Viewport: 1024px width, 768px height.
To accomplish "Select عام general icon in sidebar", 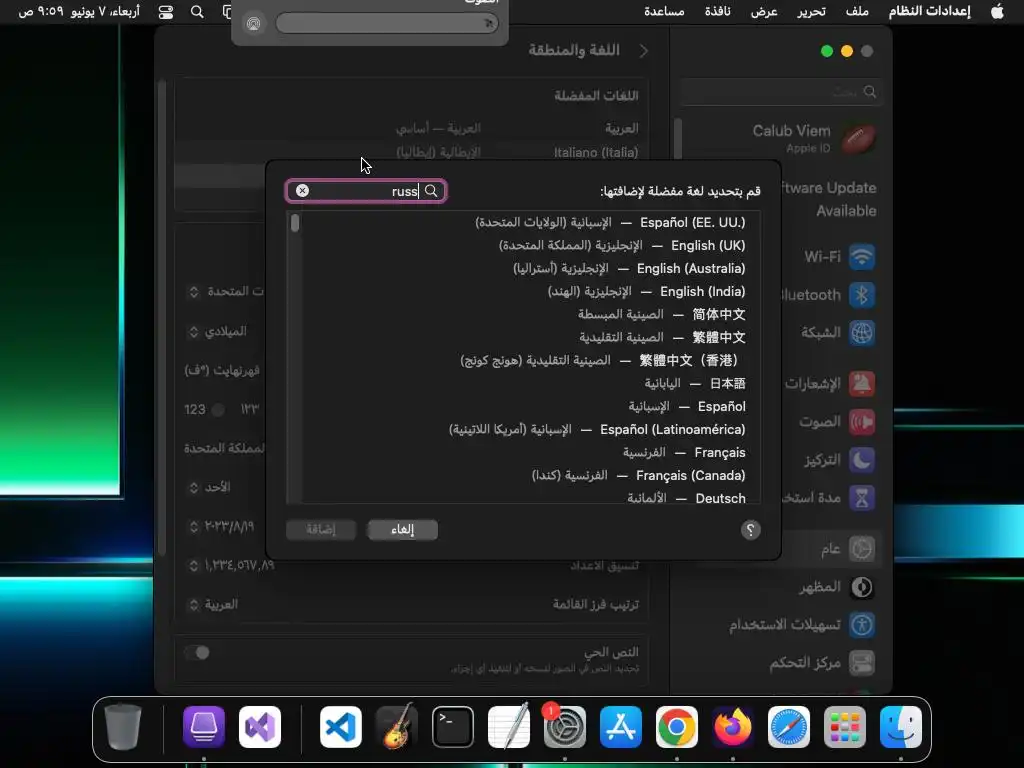I will (x=861, y=549).
